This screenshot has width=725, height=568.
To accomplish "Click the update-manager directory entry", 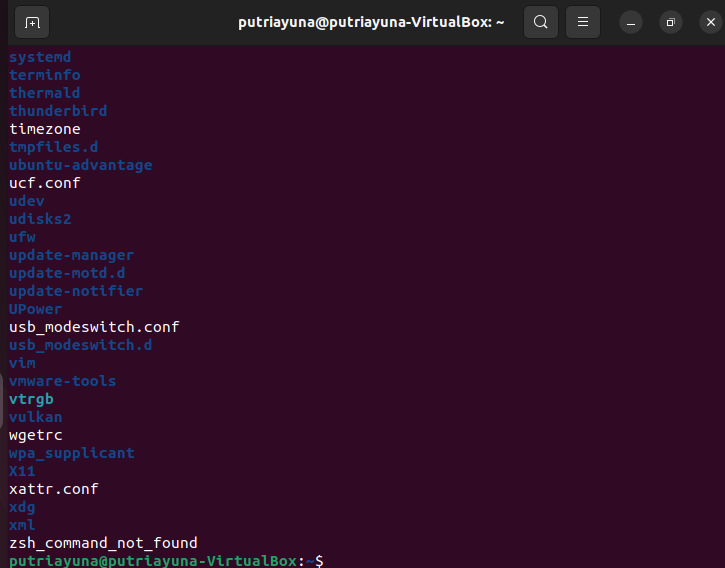I will (x=71, y=255).
